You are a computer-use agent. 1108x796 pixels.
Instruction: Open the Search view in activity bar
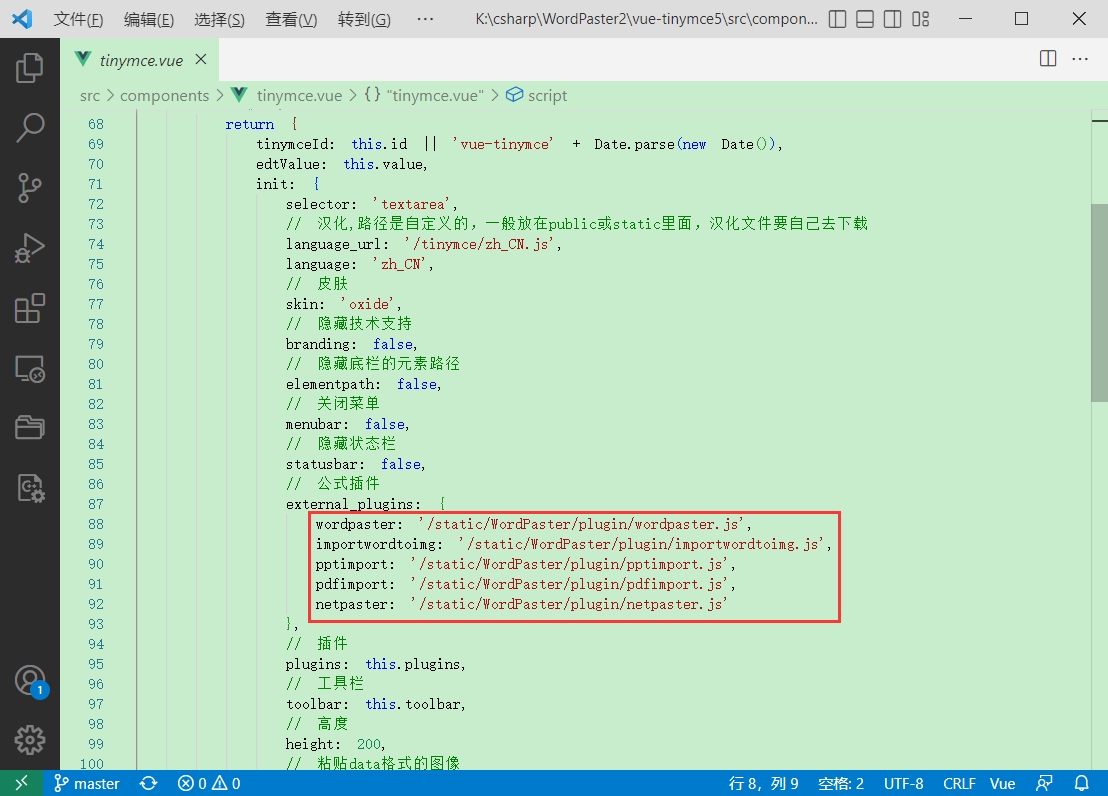click(30, 127)
